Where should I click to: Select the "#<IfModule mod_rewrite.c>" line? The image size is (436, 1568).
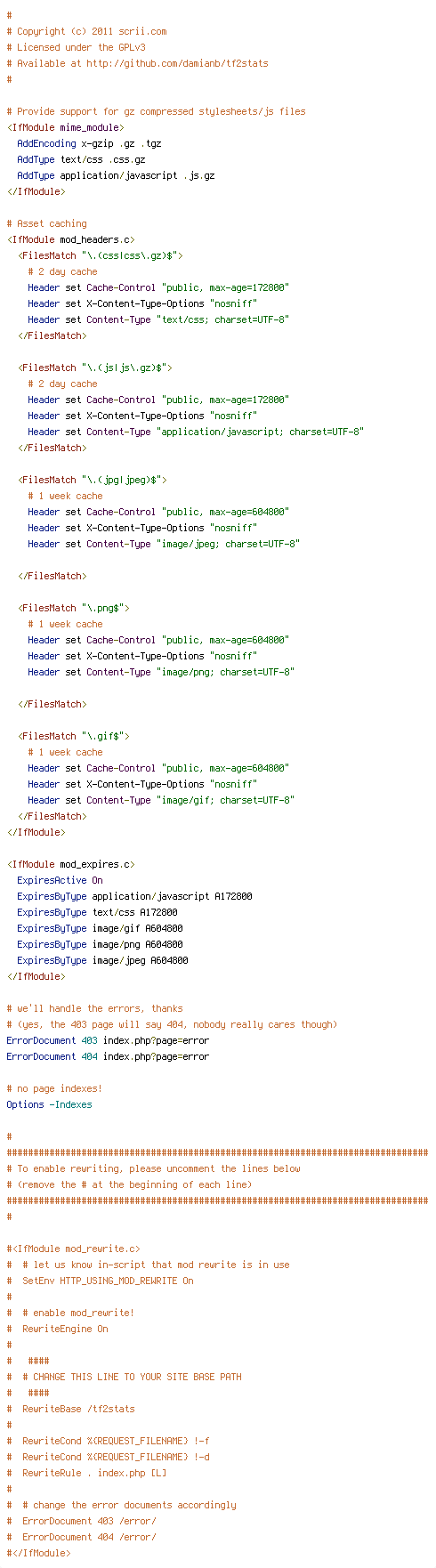(x=73, y=1249)
